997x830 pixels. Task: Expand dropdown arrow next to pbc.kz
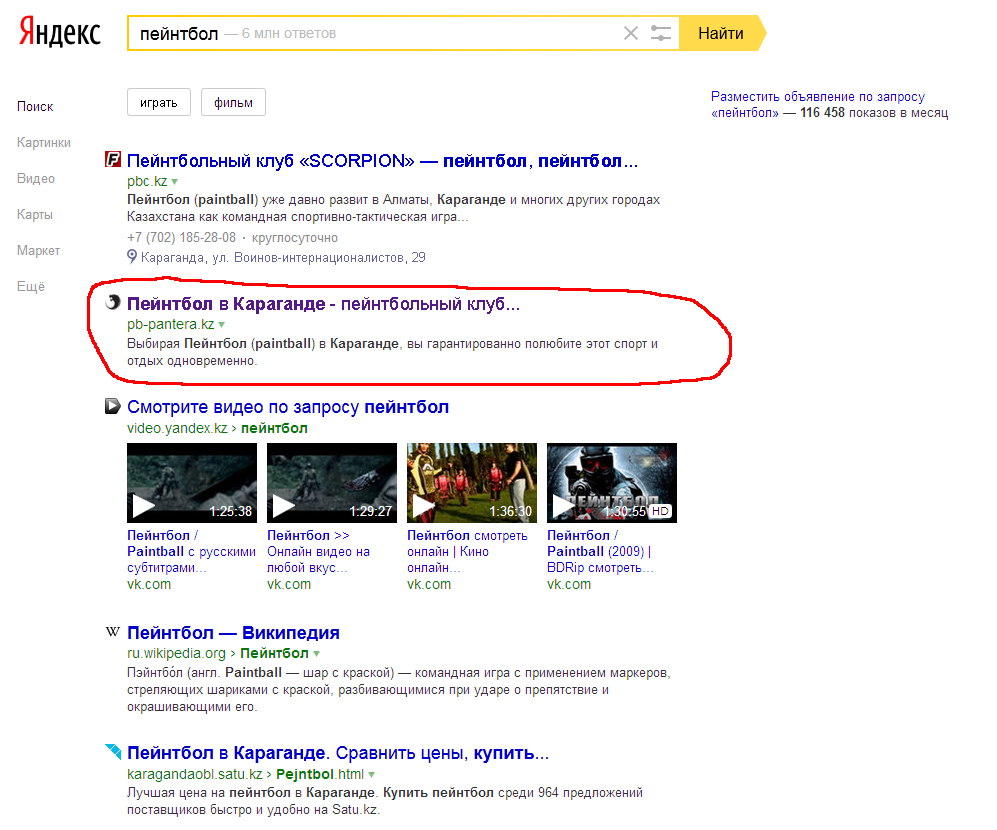click(x=175, y=182)
